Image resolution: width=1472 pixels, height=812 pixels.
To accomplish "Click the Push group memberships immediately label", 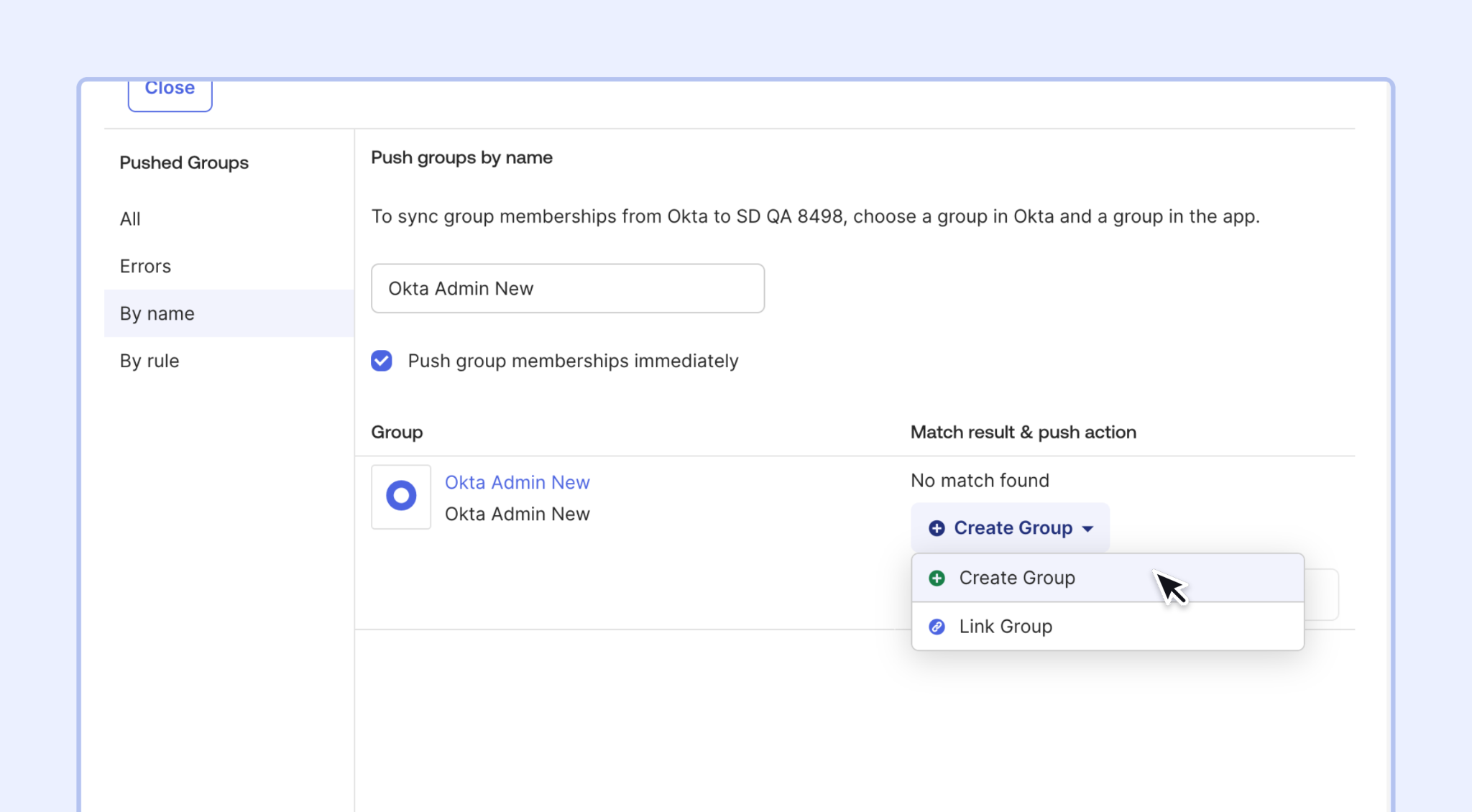I will click(x=573, y=361).
